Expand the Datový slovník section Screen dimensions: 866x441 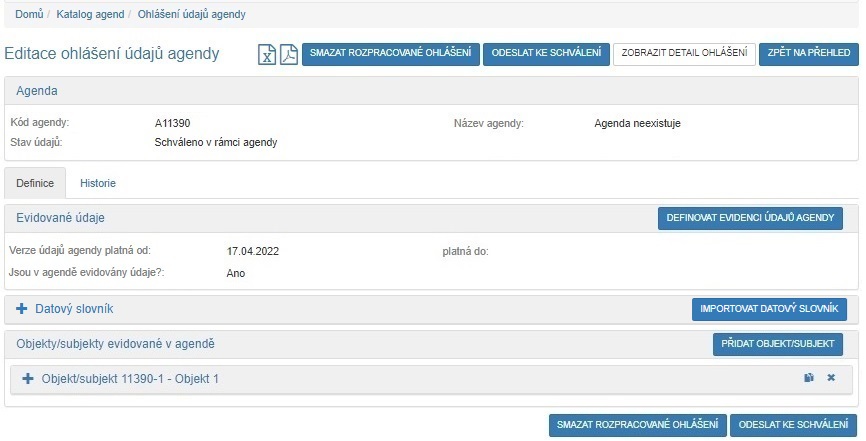[22, 309]
